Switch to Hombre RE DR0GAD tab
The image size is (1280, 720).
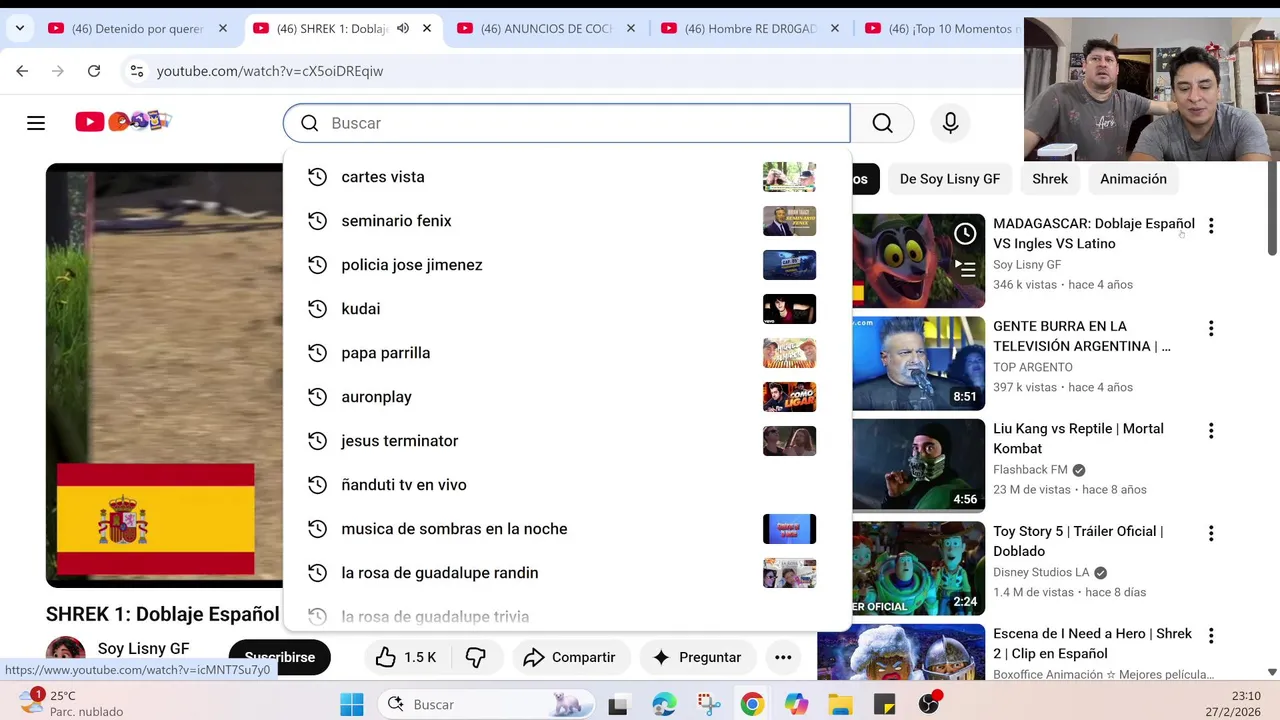click(x=750, y=29)
